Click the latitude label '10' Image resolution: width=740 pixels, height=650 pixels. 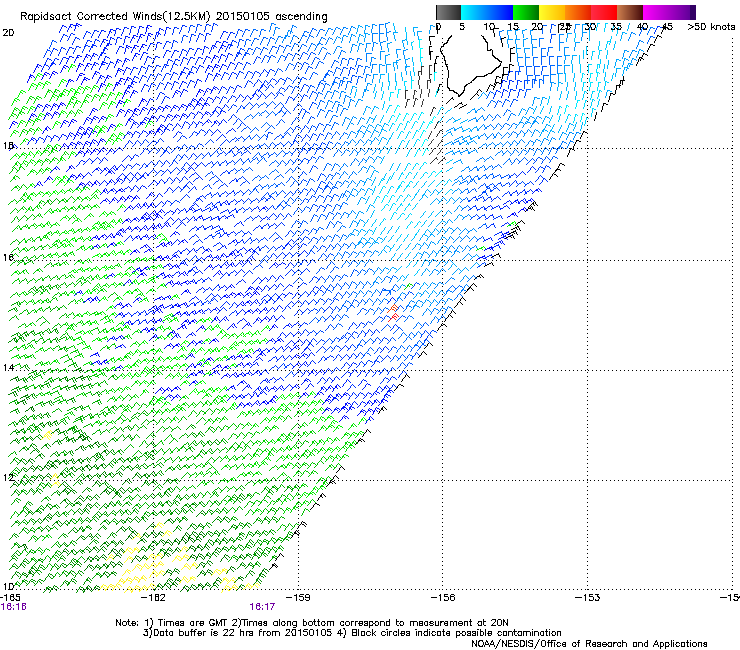pyautogui.click(x=8, y=586)
